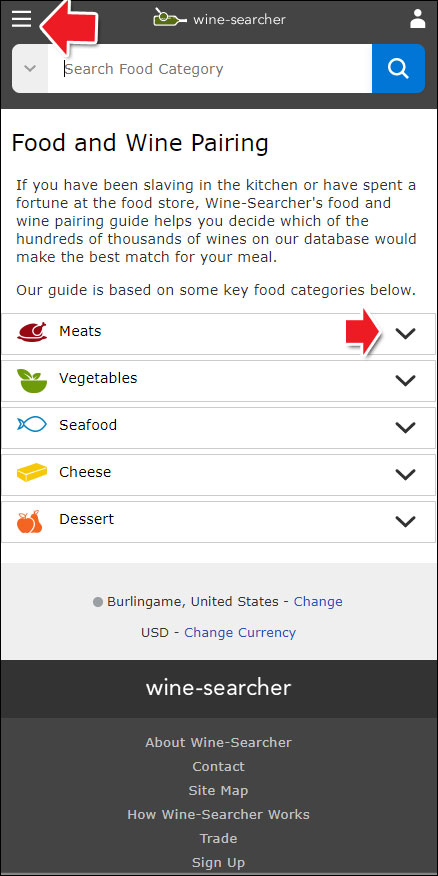Expand the Cheese category chevron
Image resolution: width=438 pixels, height=876 pixels.
point(405,474)
